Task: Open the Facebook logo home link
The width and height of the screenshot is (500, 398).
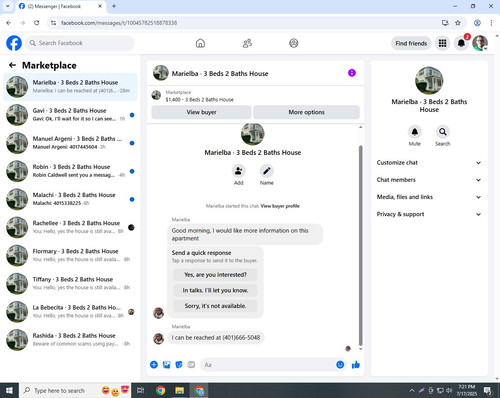Action: (14, 43)
